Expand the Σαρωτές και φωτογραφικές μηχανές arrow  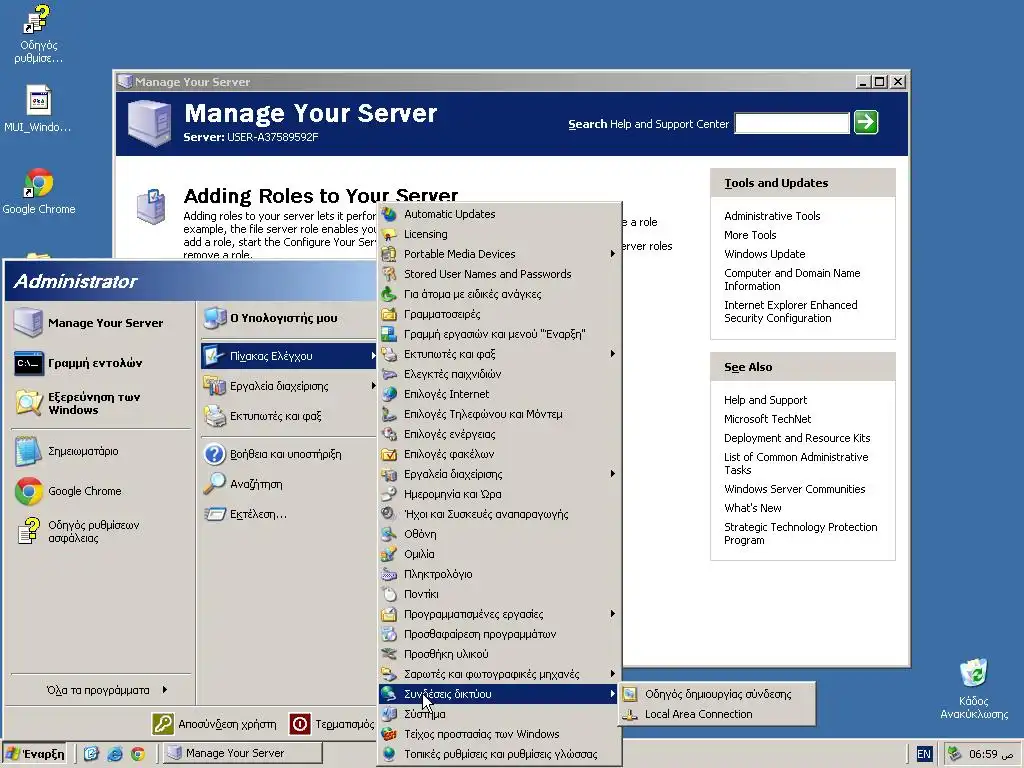(613, 674)
